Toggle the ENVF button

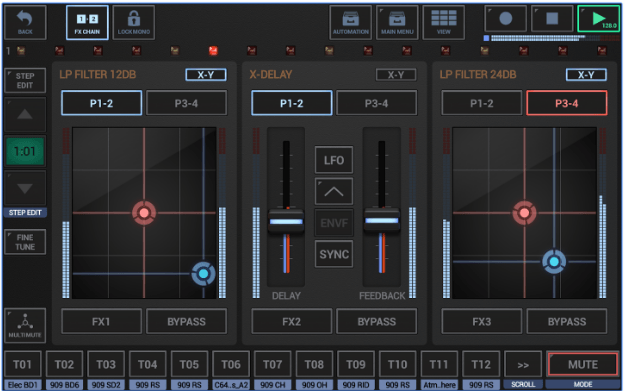[334, 223]
